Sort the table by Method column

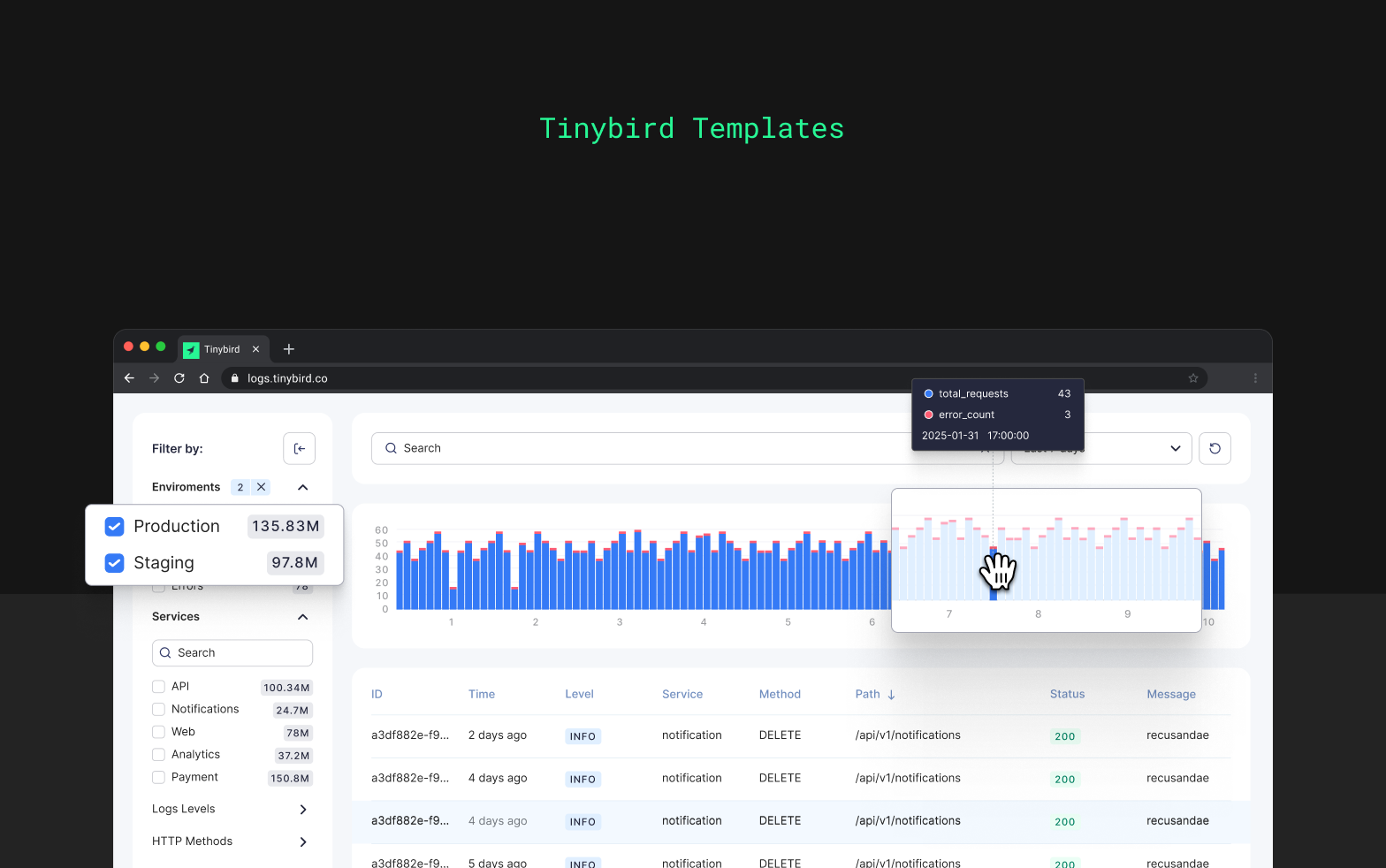coord(780,695)
